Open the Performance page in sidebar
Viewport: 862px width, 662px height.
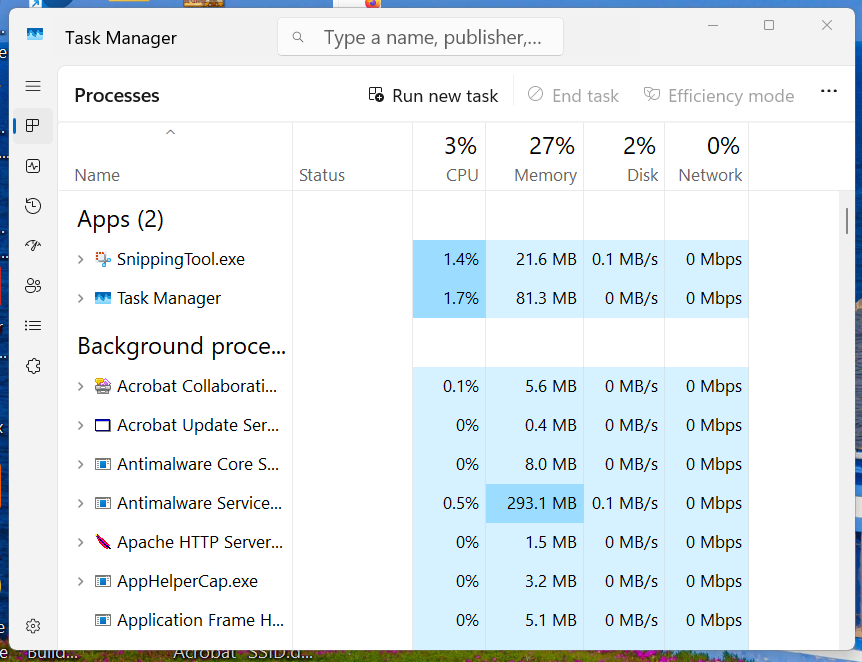tap(33, 166)
